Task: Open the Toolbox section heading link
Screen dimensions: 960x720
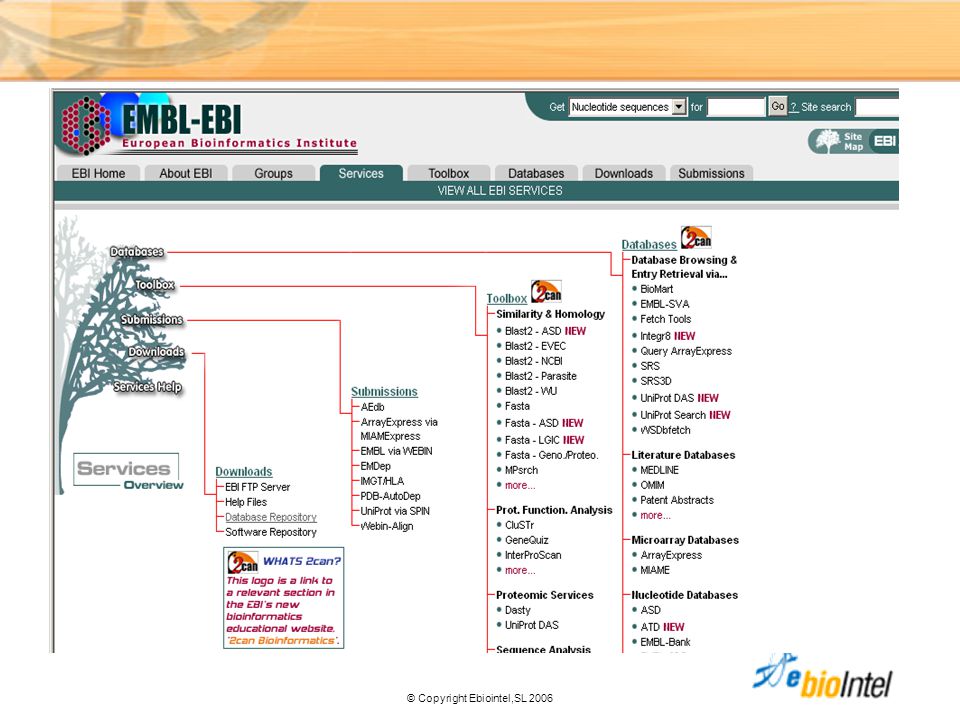Action: (507, 298)
